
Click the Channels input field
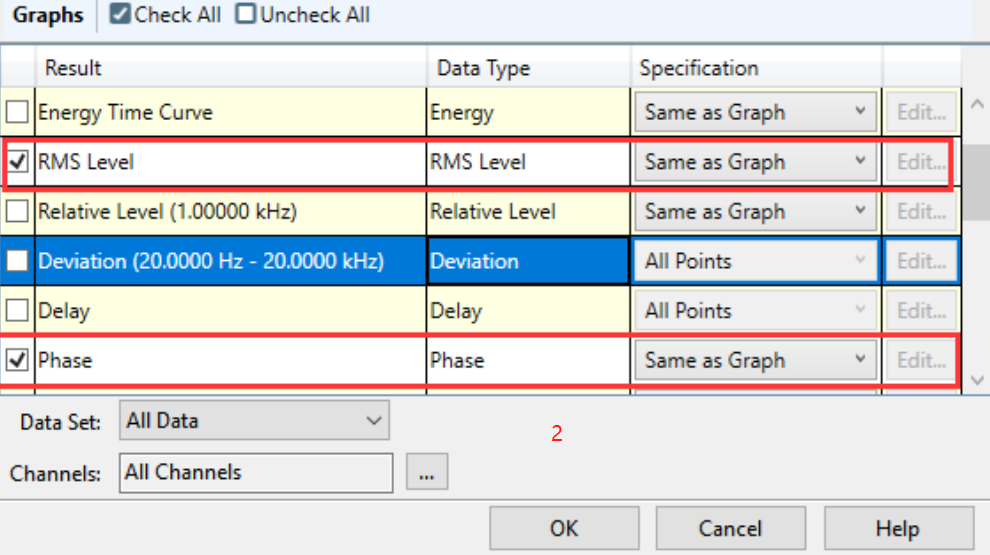click(256, 472)
